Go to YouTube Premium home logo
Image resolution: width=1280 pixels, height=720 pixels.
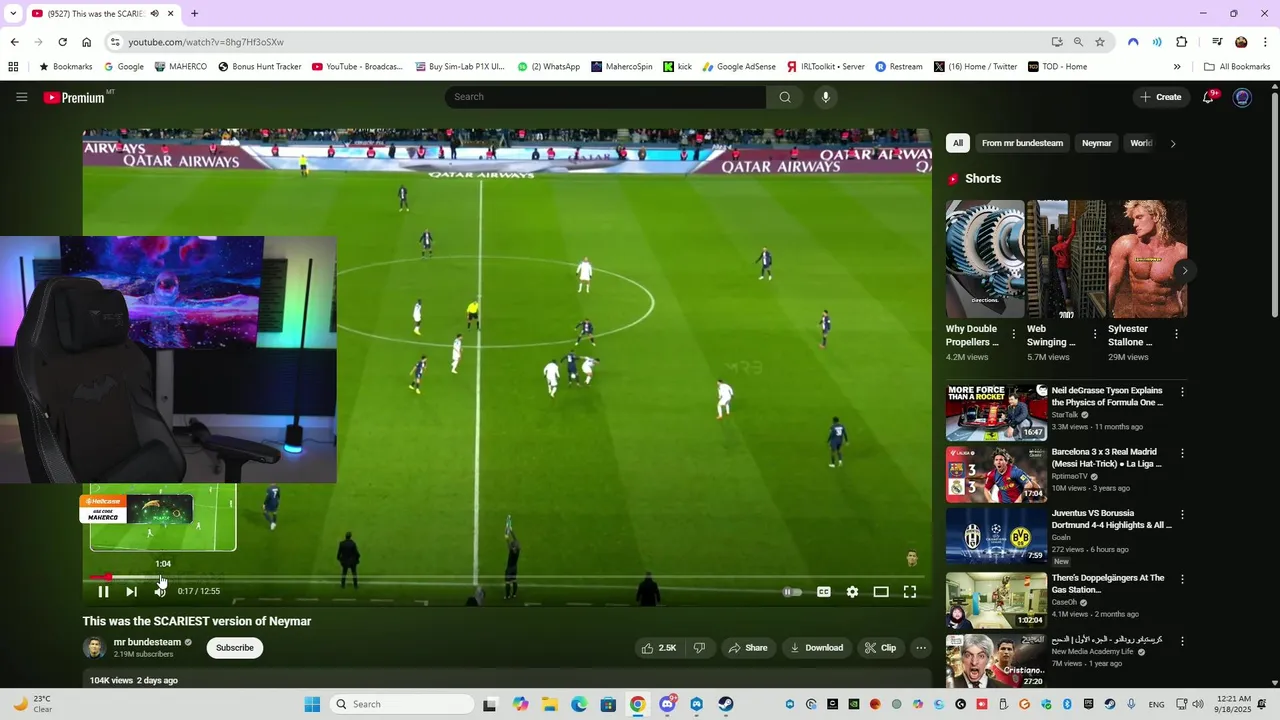[x=75, y=97]
